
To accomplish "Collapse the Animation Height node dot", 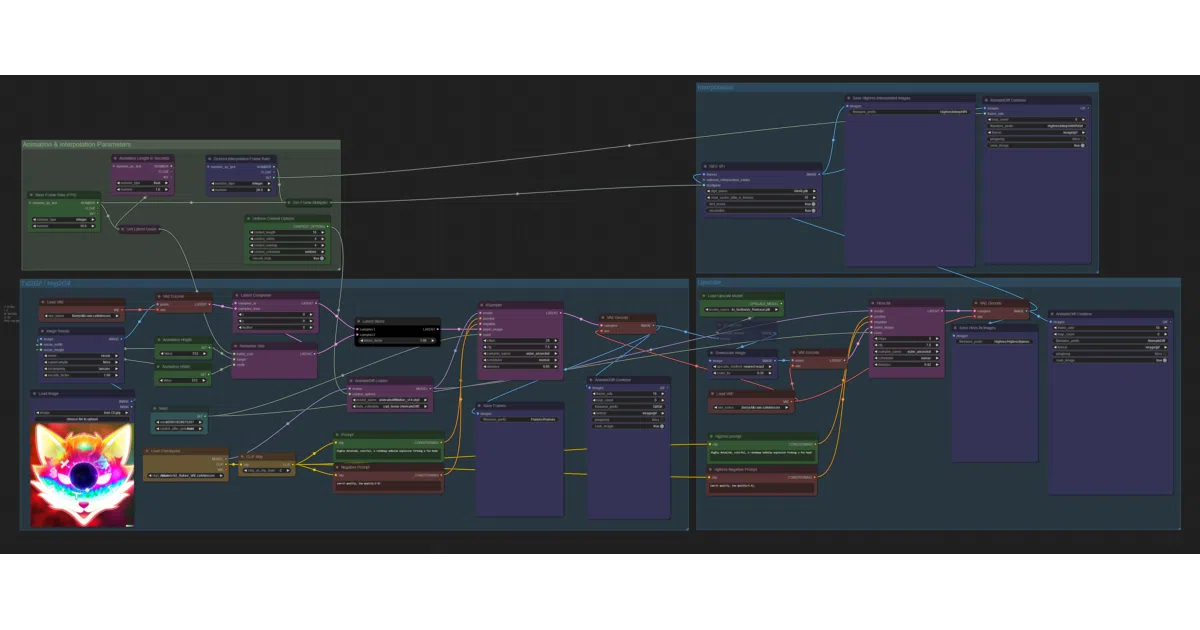I will (159, 340).
